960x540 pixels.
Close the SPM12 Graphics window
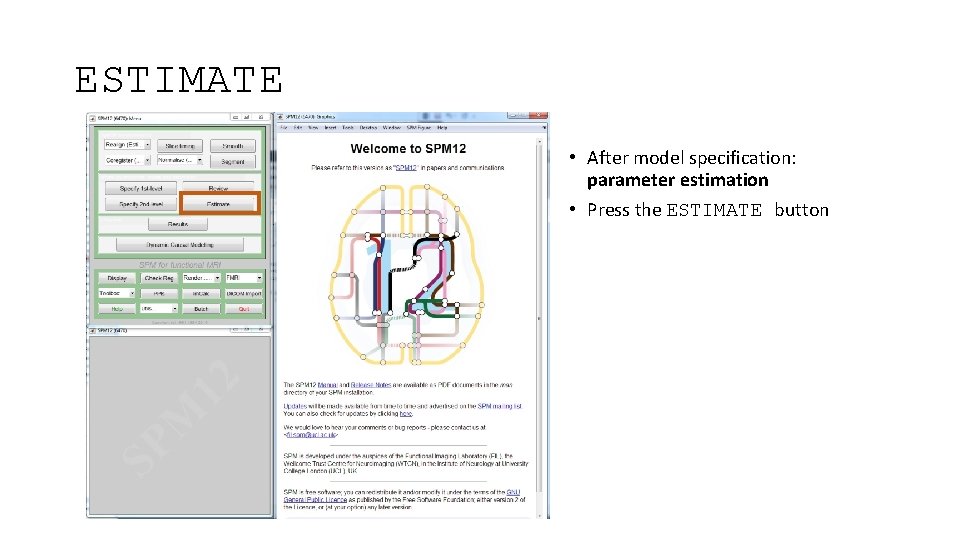[x=539, y=116]
